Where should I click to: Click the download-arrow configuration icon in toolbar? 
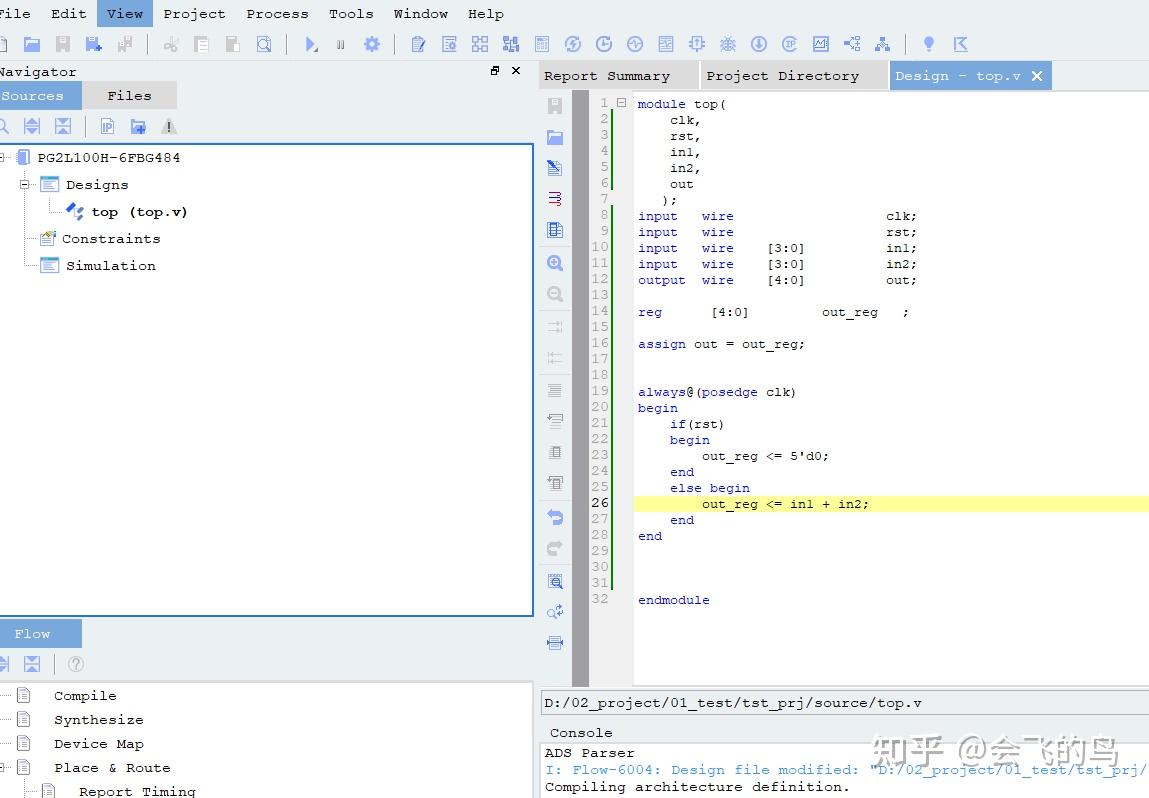pos(759,44)
